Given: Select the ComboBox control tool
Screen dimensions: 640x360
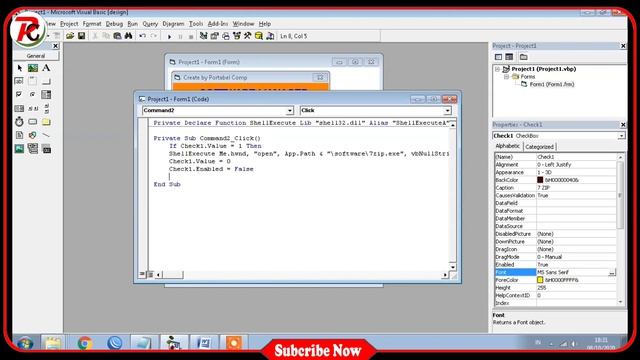Looking at the screenshot, I should pyautogui.click(x=46, y=95).
